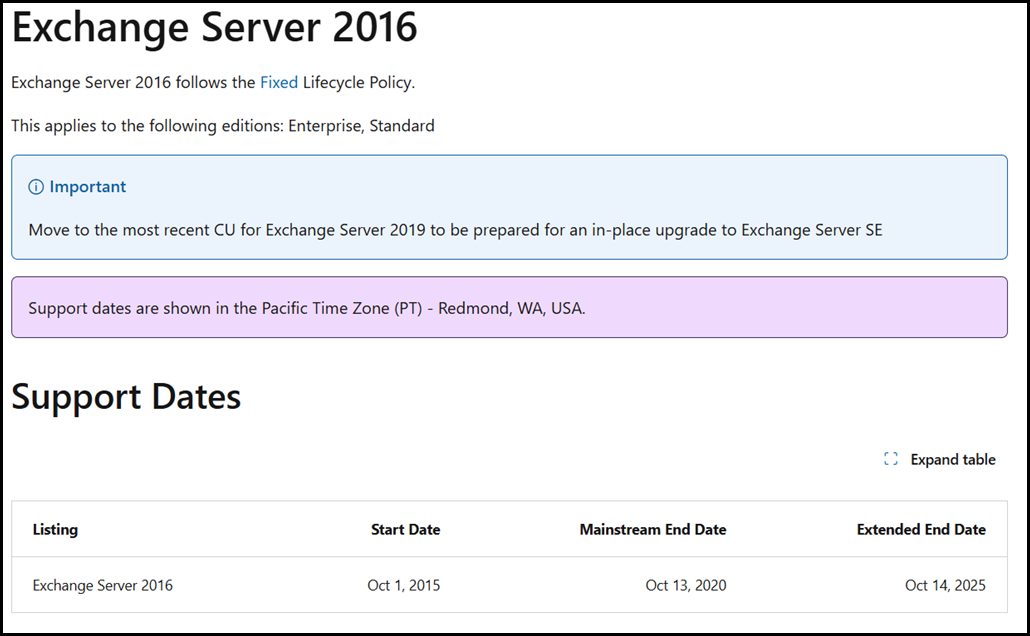1030x636 pixels.
Task: Click the Expand table brackets icon
Action: click(x=891, y=459)
